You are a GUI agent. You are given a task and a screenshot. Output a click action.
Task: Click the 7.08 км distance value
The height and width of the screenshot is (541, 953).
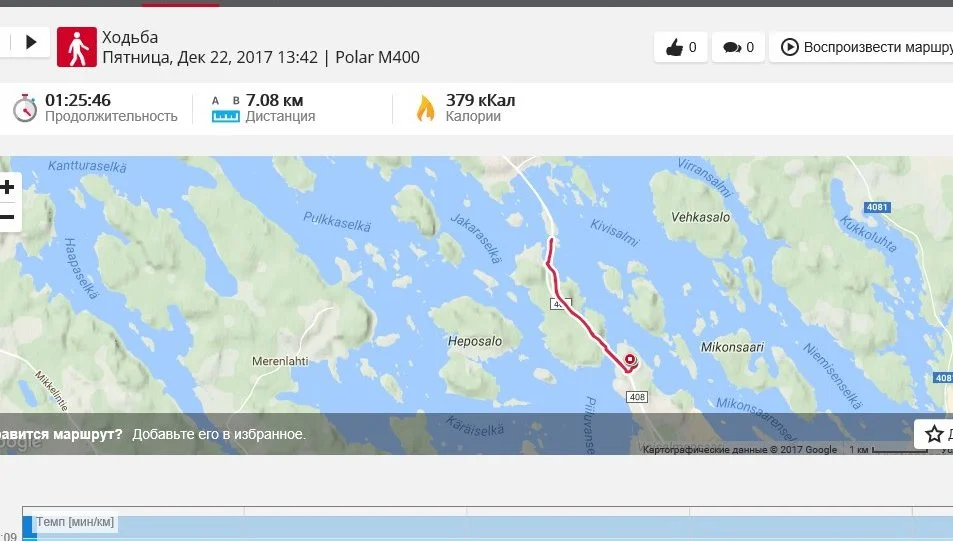pos(275,100)
